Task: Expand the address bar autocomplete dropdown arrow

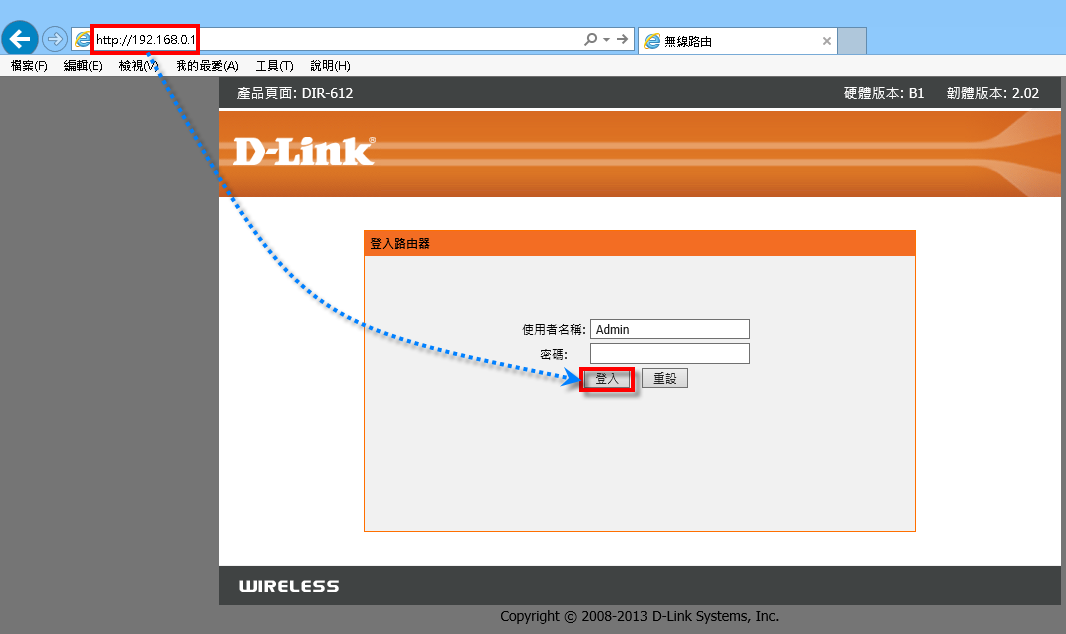Action: point(606,40)
